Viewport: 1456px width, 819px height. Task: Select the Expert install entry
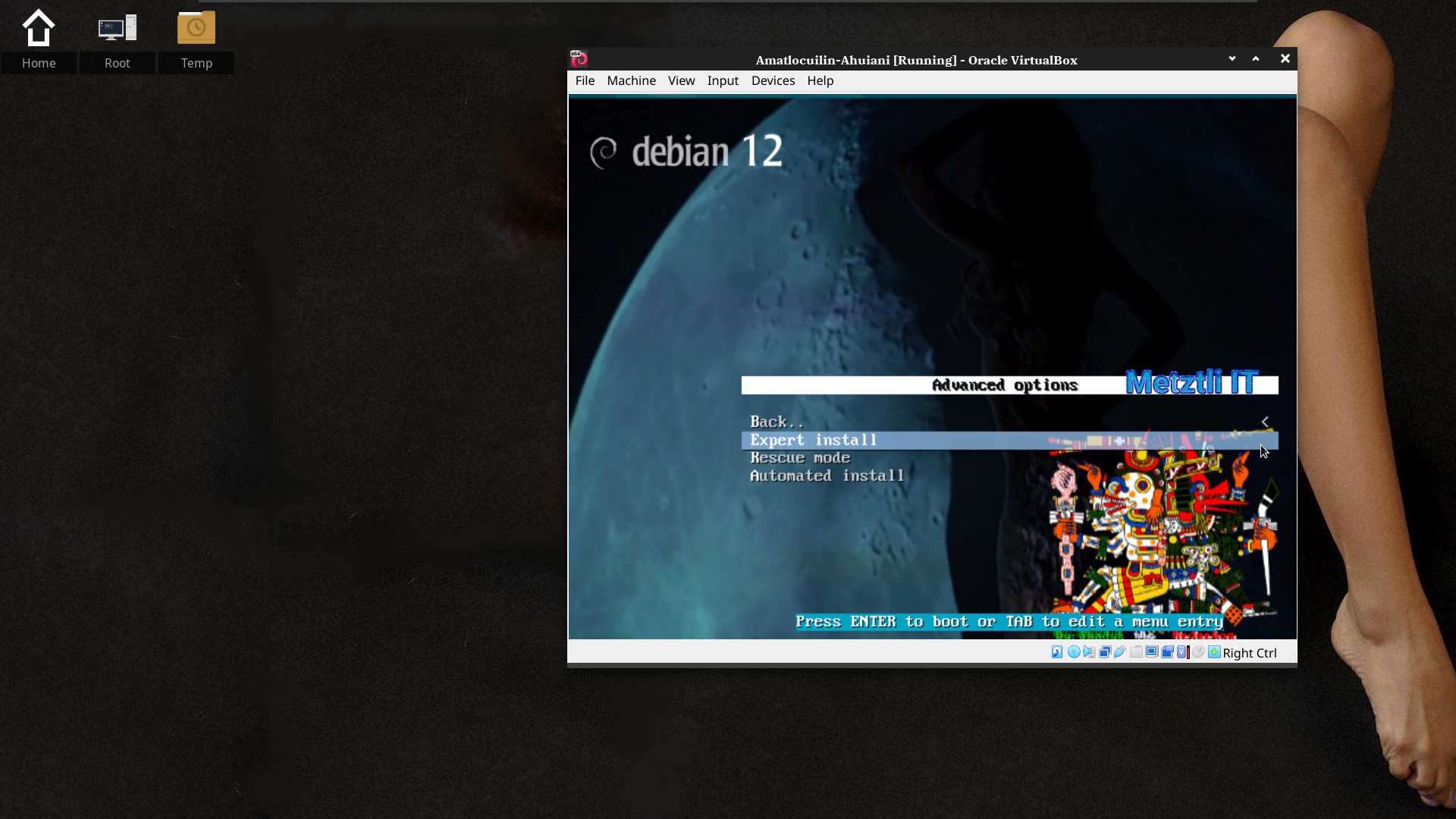[1009, 440]
